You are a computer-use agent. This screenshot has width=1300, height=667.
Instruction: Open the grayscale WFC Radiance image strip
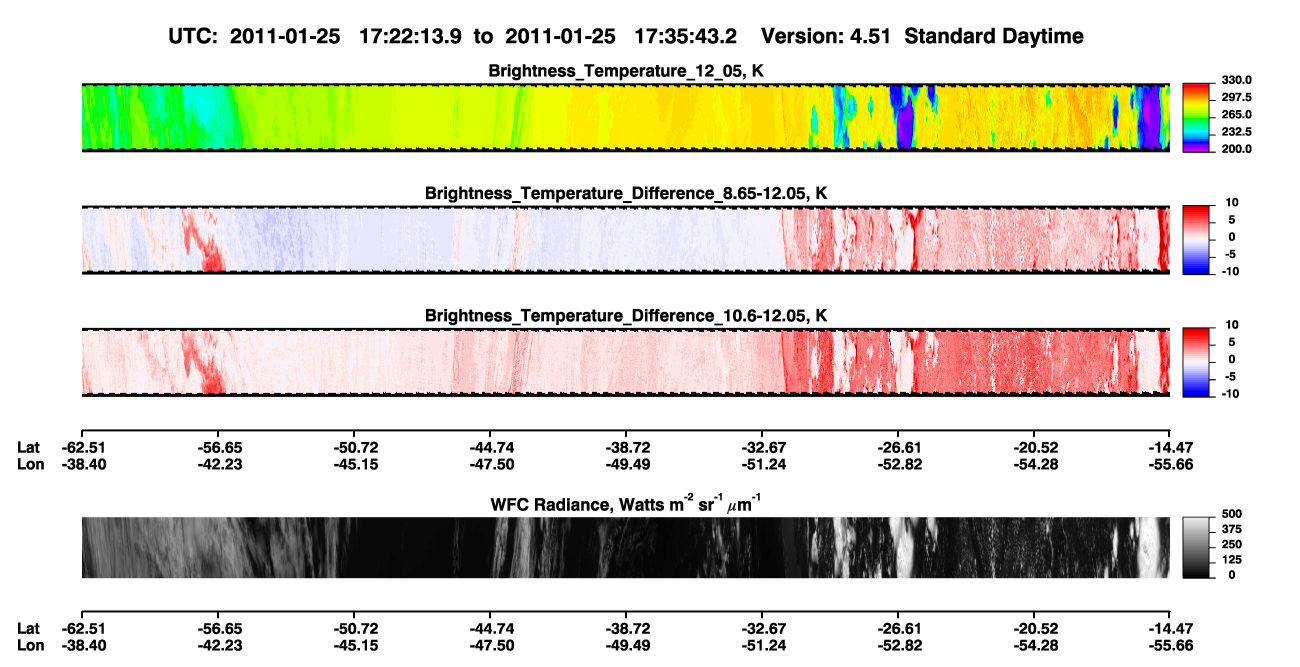click(625, 548)
